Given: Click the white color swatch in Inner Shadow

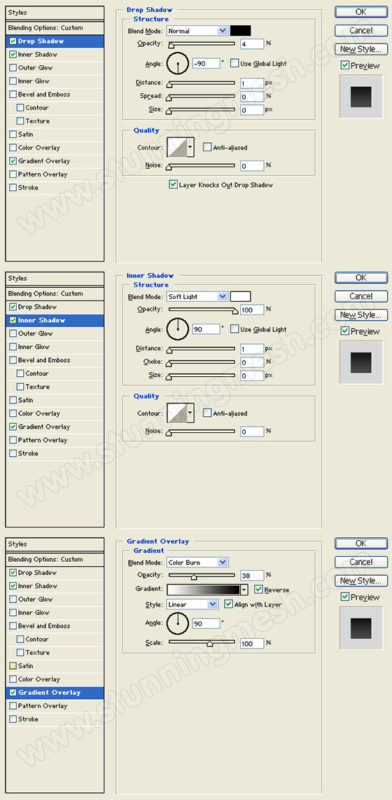Looking at the screenshot, I should tap(240, 296).
